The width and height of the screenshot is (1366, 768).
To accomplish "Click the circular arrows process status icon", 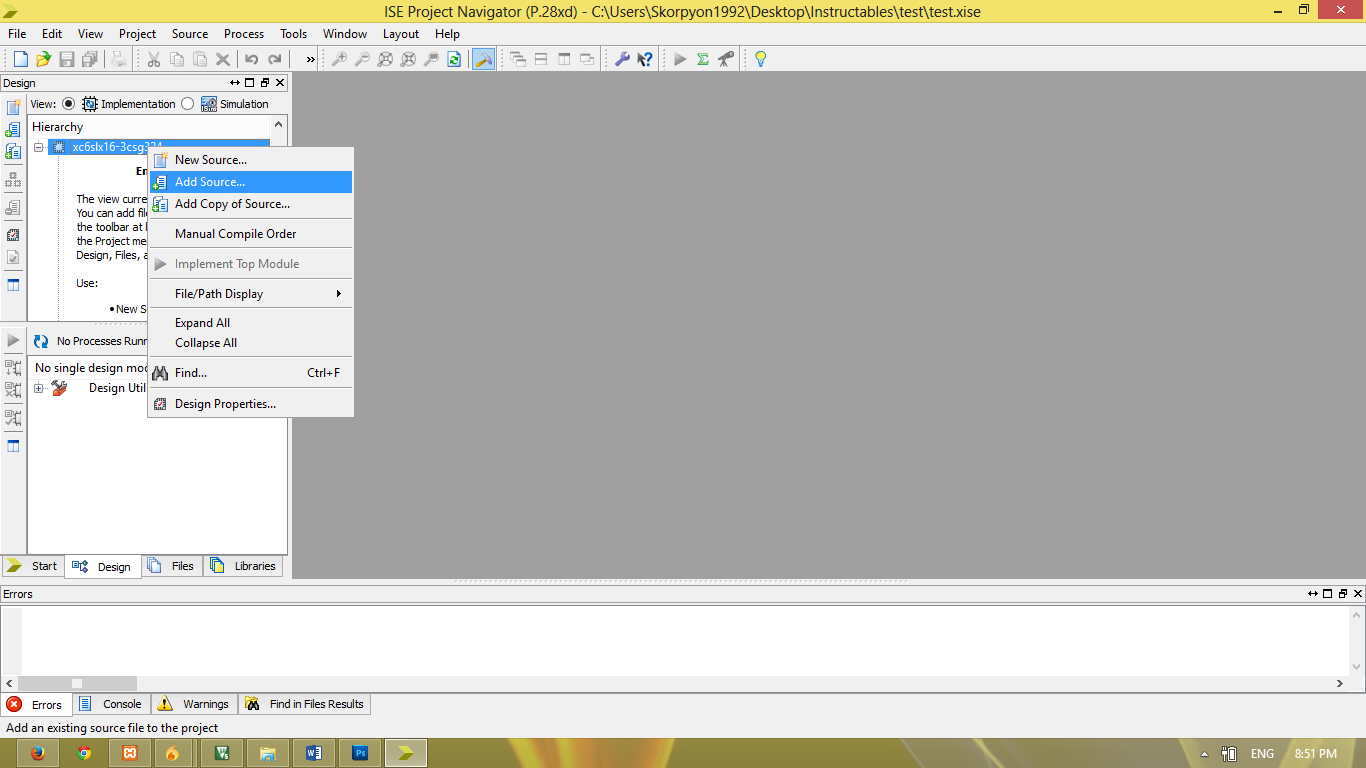I will (x=41, y=341).
